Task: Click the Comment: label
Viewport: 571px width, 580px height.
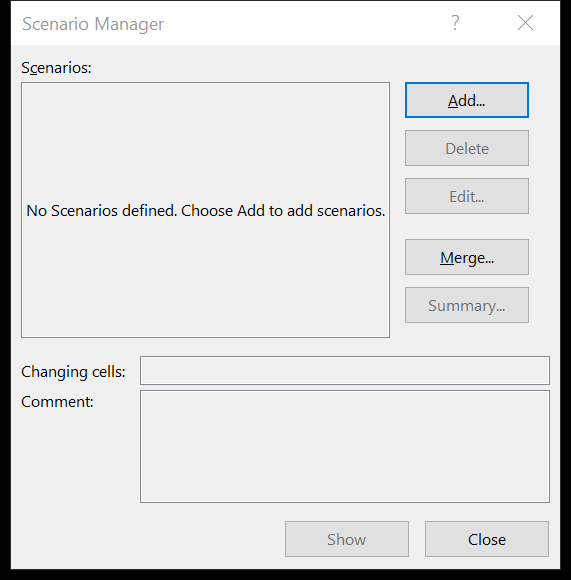Action: pos(57,402)
